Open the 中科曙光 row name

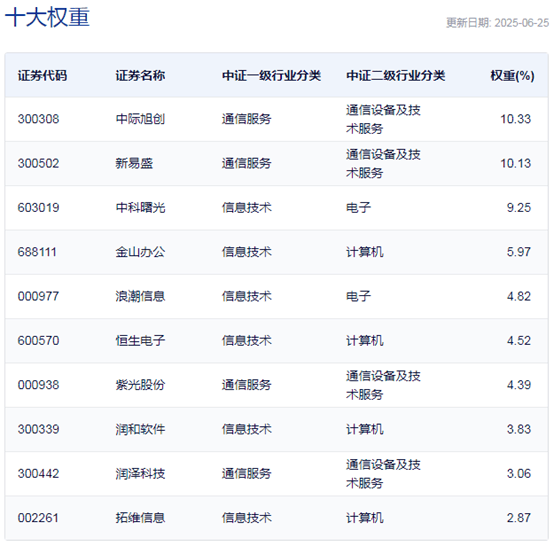coord(140,207)
